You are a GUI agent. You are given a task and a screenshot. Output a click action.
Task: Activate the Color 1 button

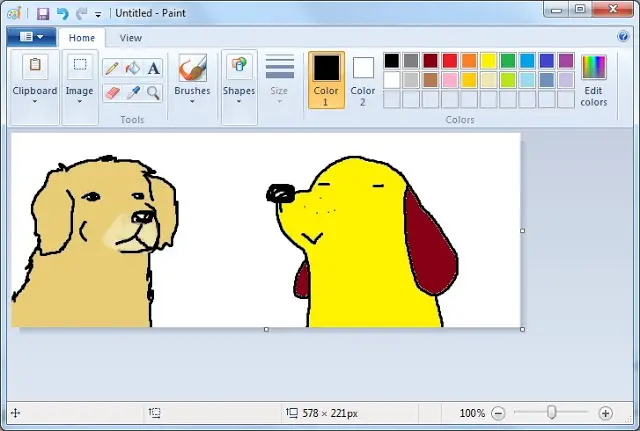(x=326, y=80)
